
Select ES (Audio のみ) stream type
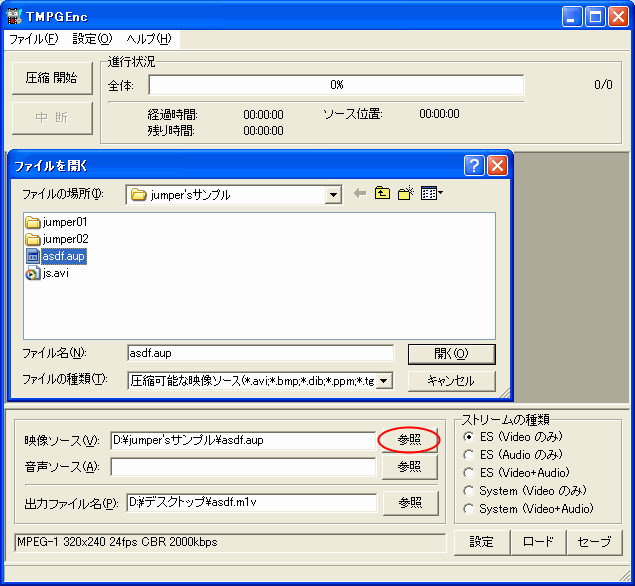[470, 455]
